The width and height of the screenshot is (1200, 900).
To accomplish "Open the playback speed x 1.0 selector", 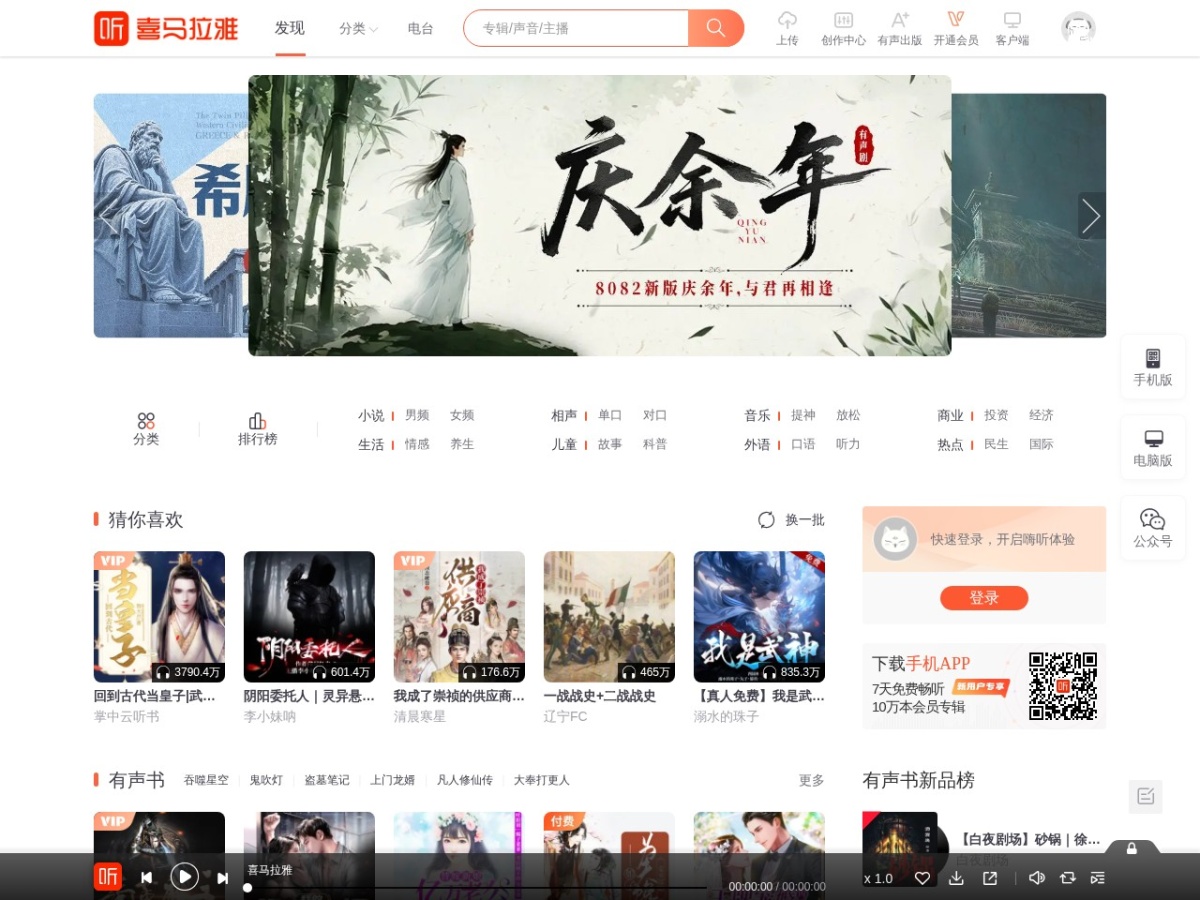I will tap(878, 878).
